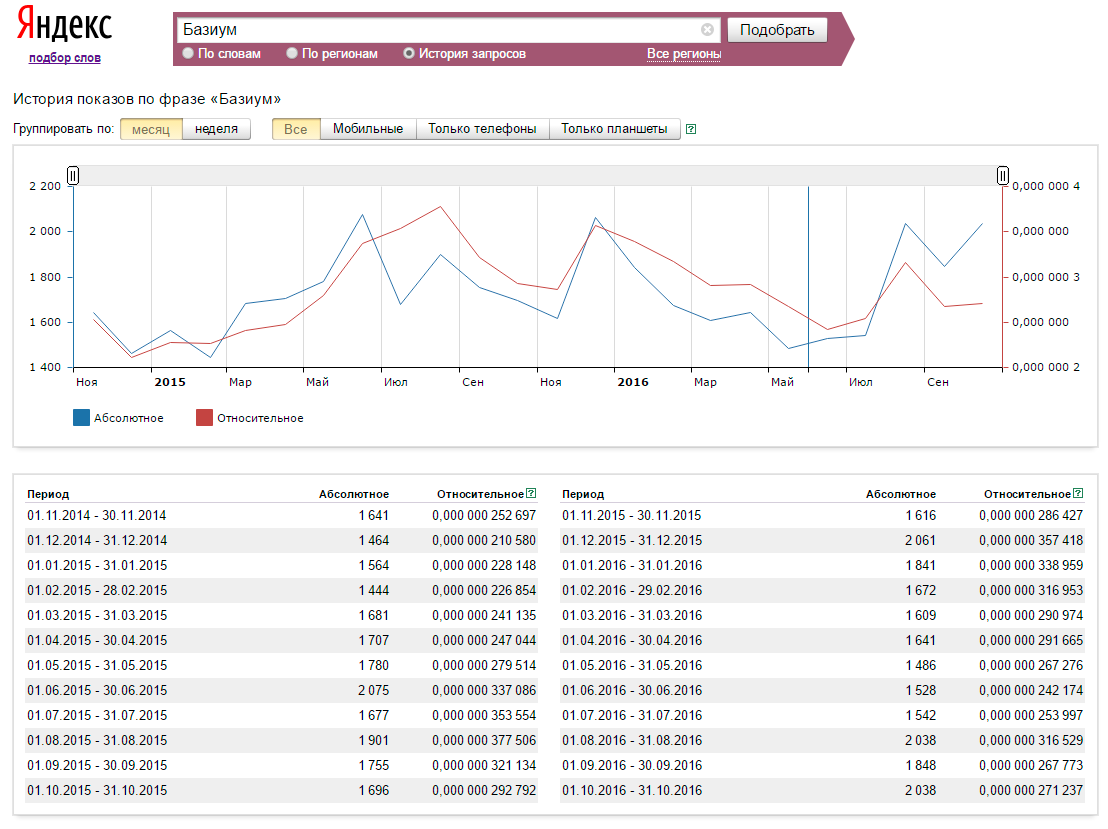This screenshot has height=829, width=1108.
Task: Click the period 01.05.2016 - 31.05.2016
Action: coord(632,666)
